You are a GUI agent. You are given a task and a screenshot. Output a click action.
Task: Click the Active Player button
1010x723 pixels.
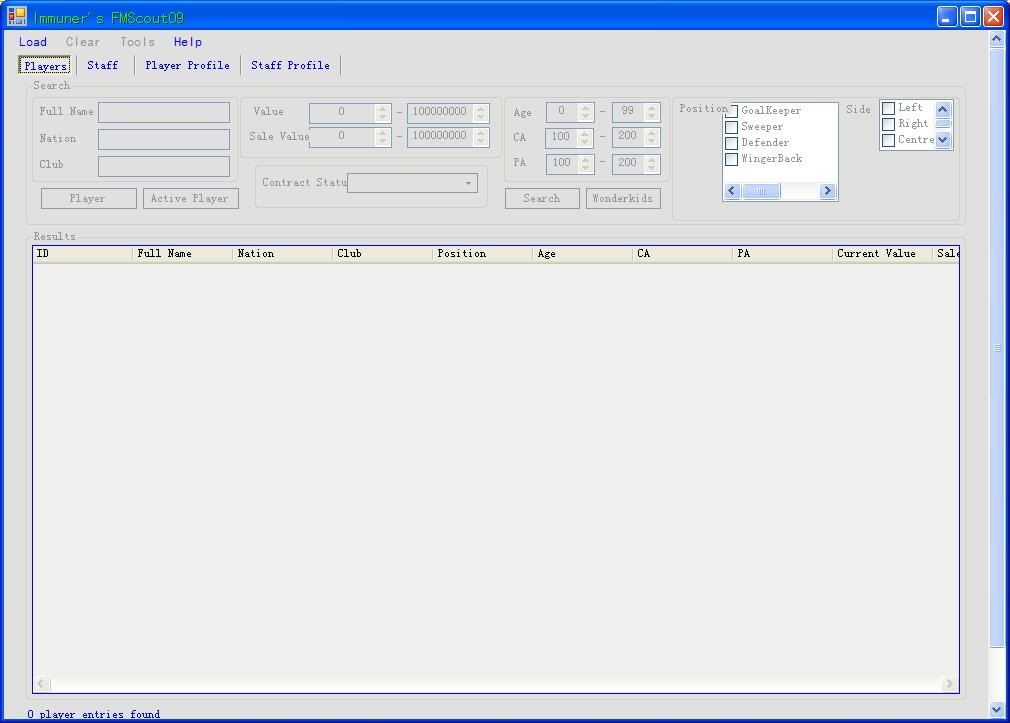point(190,198)
